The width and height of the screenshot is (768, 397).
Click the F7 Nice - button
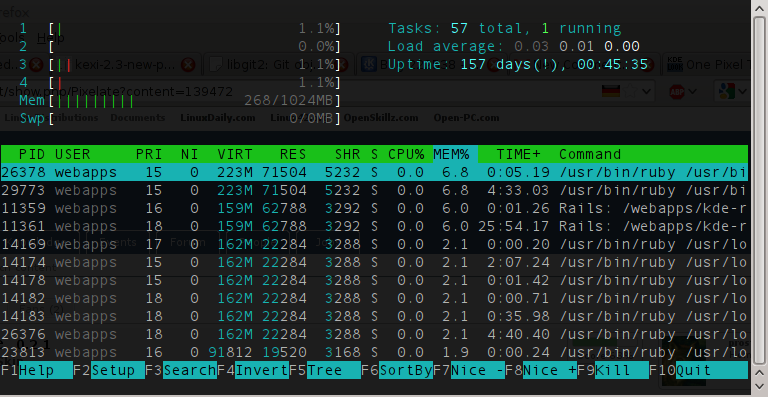pyautogui.click(x=469, y=370)
